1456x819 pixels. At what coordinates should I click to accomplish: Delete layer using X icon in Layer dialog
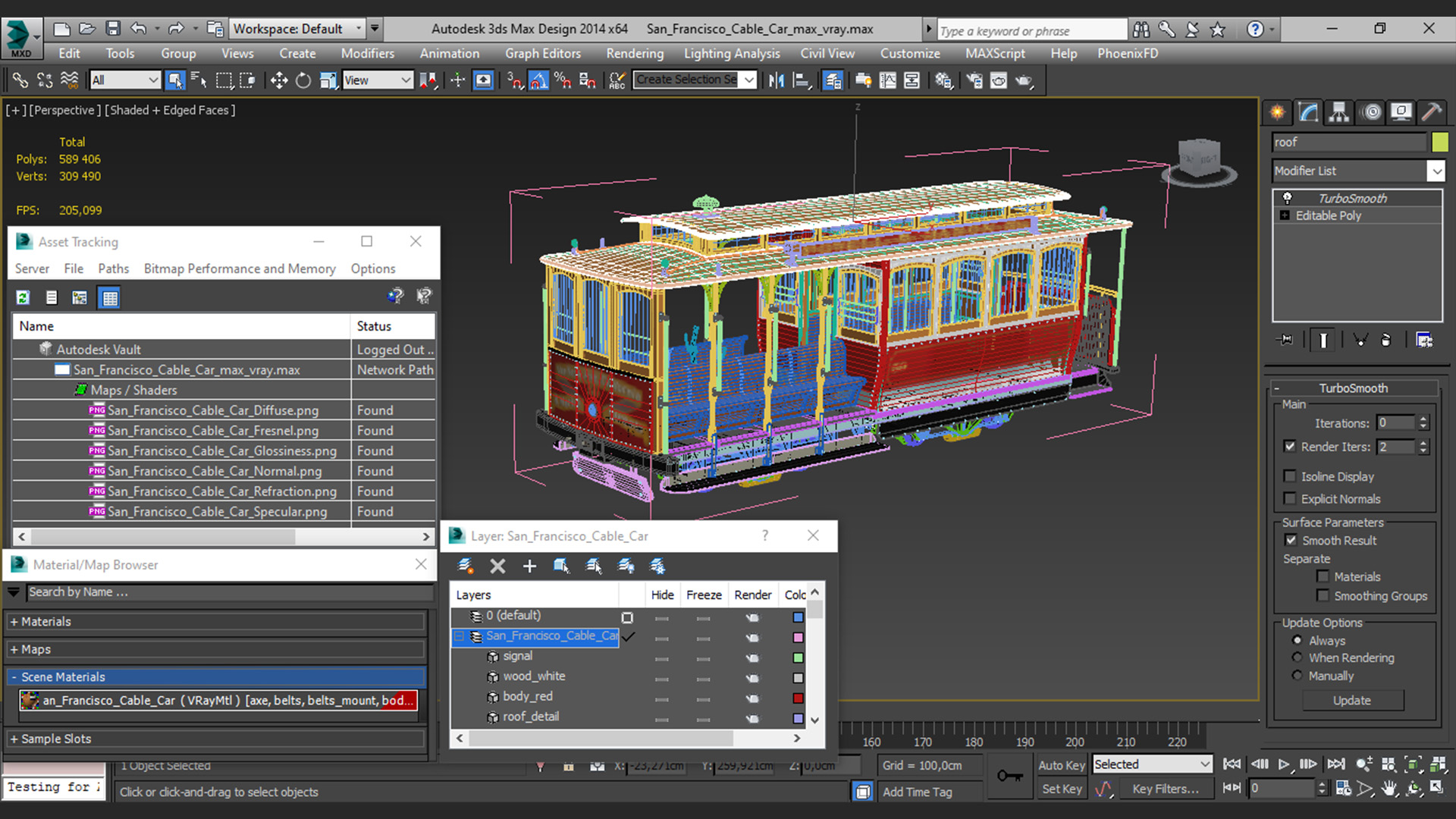point(497,566)
